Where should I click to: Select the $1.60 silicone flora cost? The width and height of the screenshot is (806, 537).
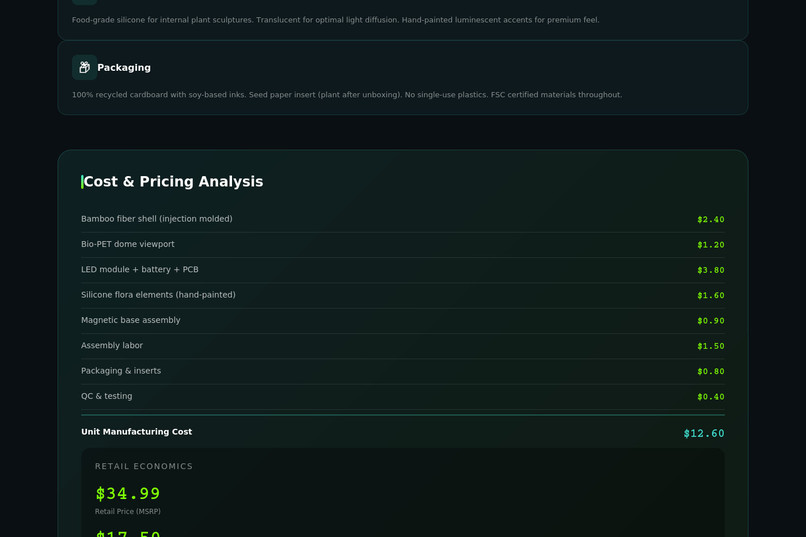click(710, 295)
